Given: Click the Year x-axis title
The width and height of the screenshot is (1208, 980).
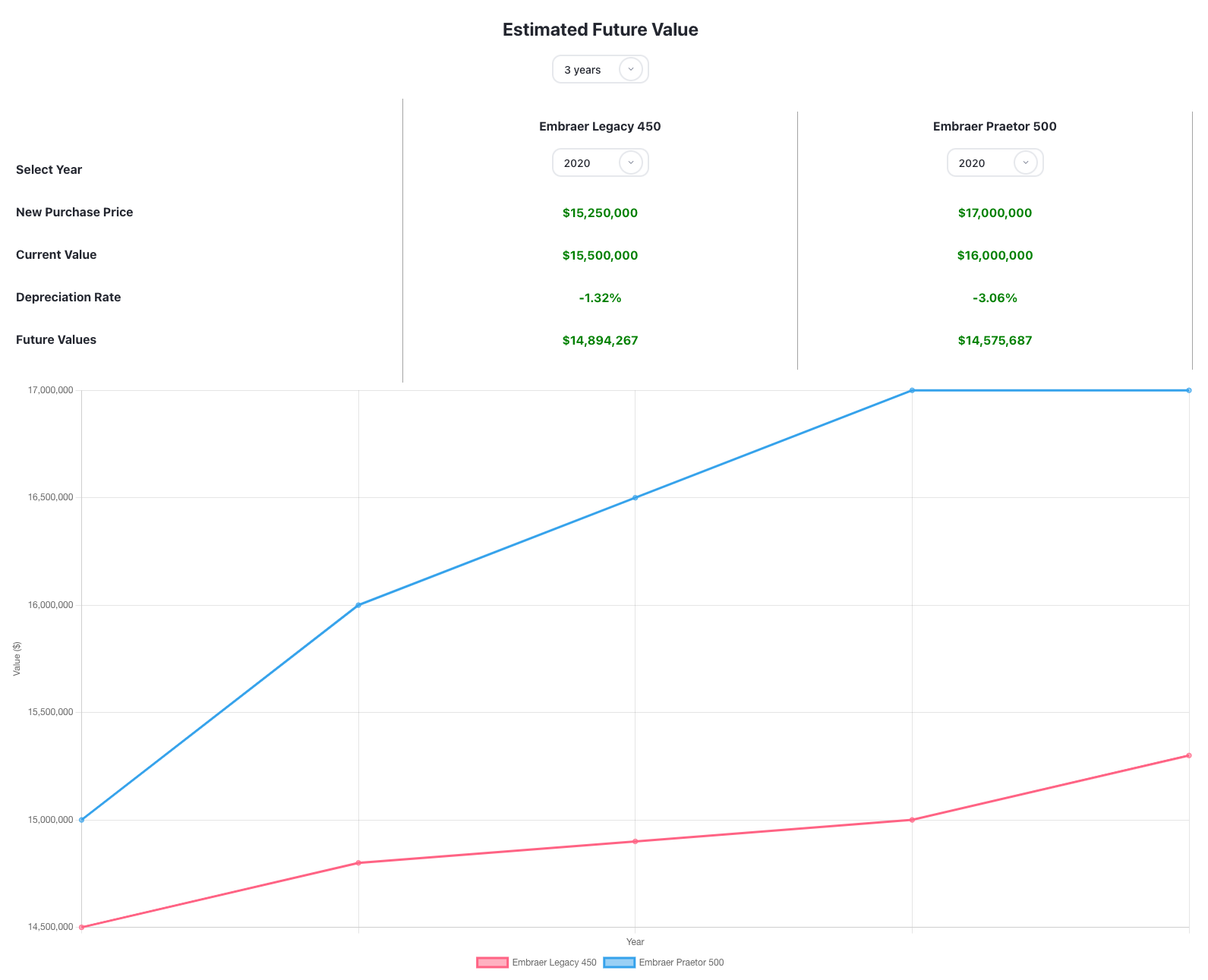Looking at the screenshot, I should (x=636, y=941).
